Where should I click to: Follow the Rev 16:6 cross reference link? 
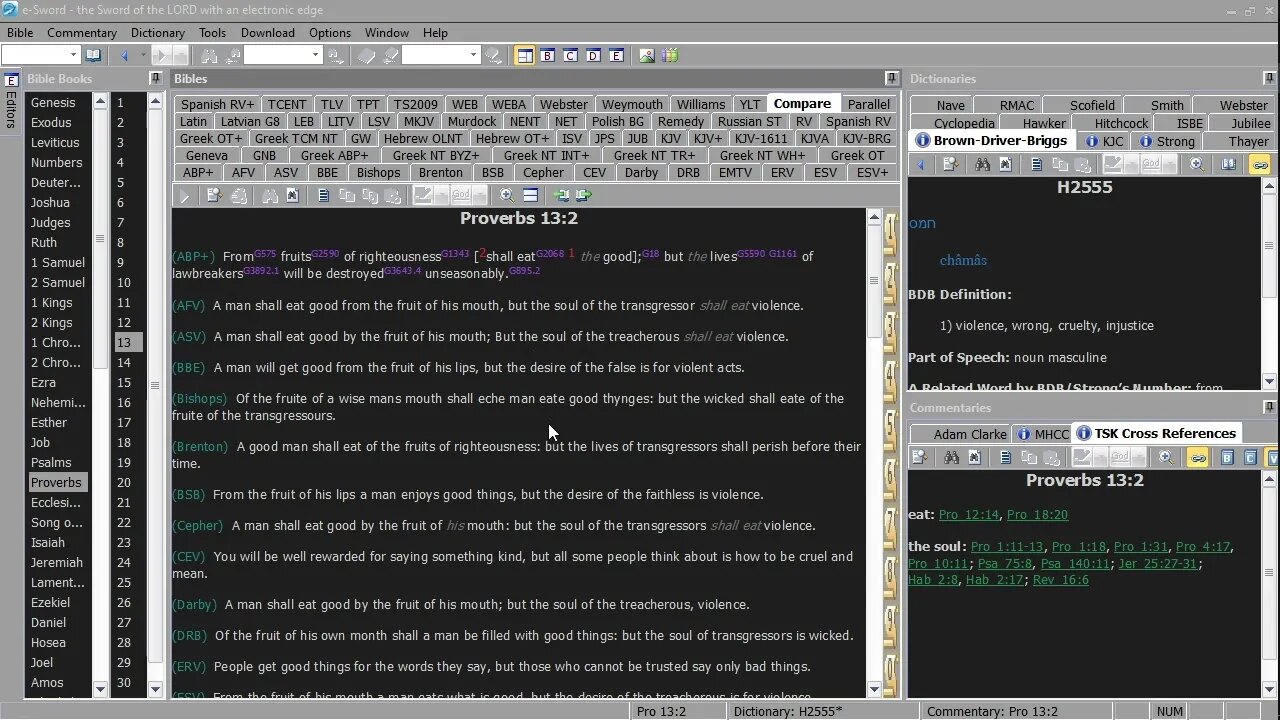click(x=1061, y=580)
